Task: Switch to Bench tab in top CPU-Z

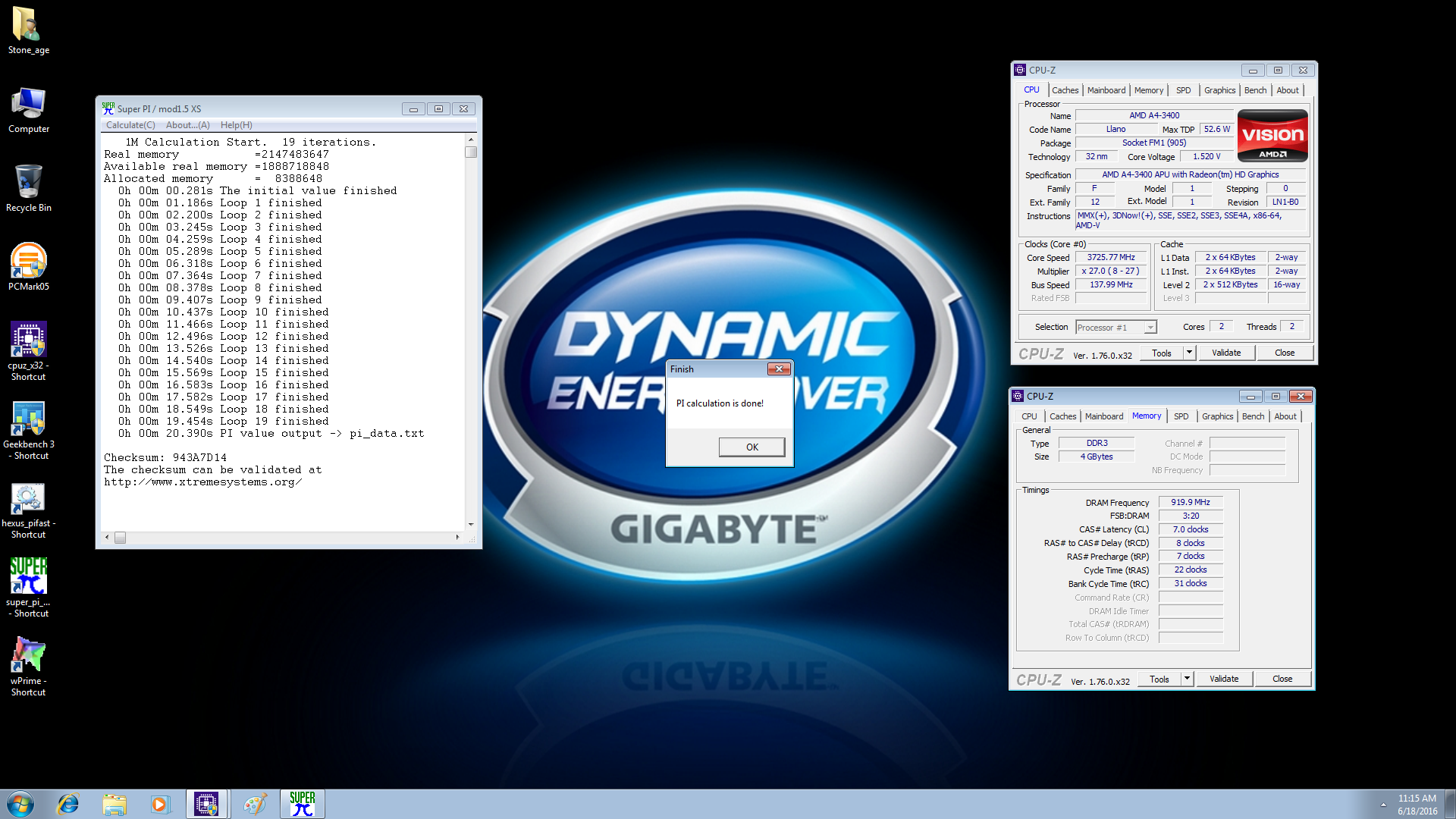Action: (1255, 90)
